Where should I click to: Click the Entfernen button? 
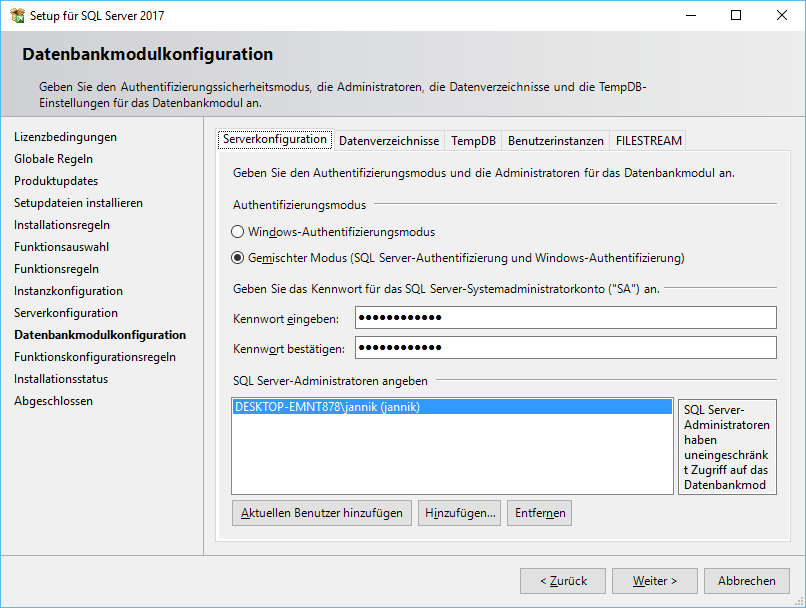tap(539, 513)
